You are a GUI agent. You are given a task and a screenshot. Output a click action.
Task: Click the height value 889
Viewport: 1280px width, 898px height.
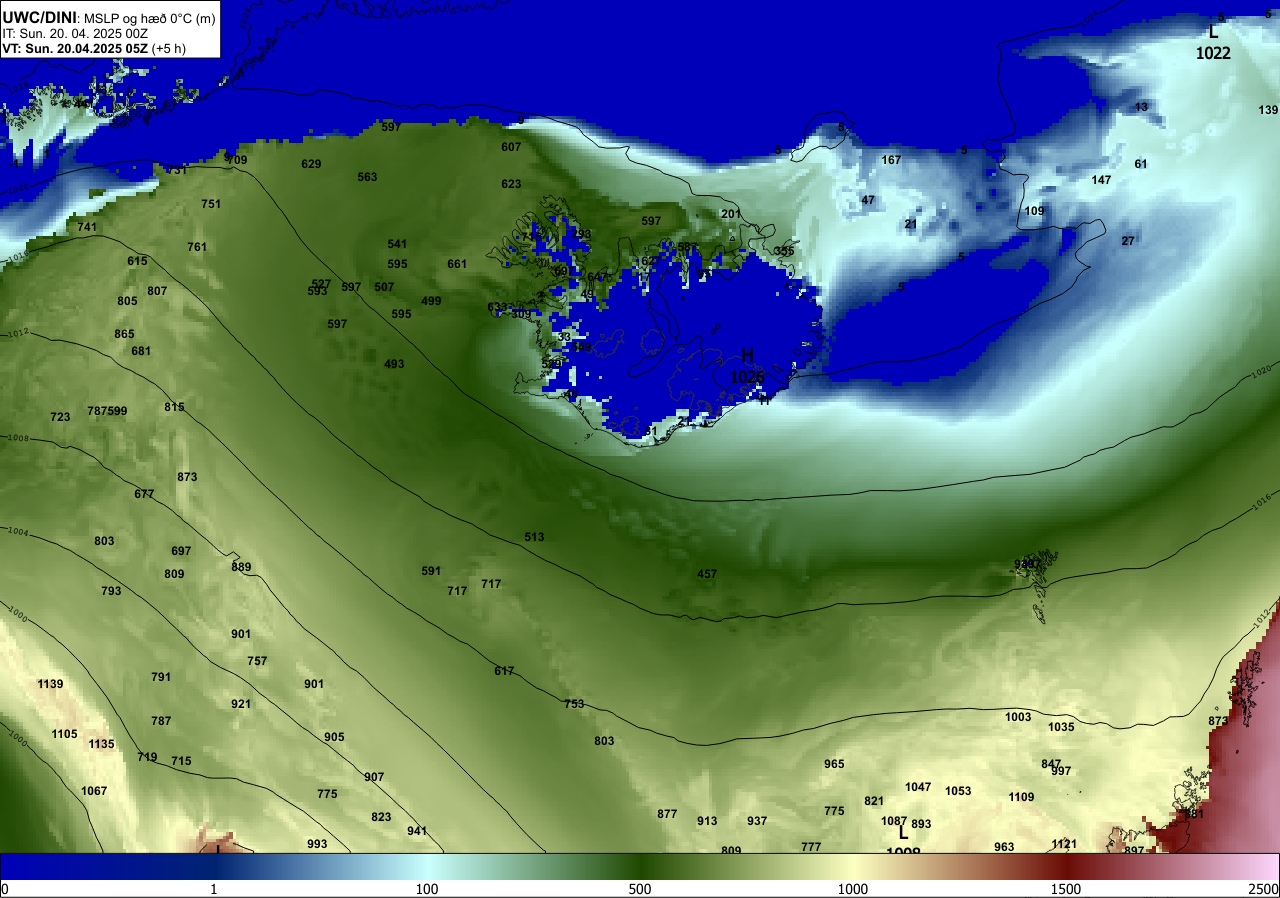241,567
